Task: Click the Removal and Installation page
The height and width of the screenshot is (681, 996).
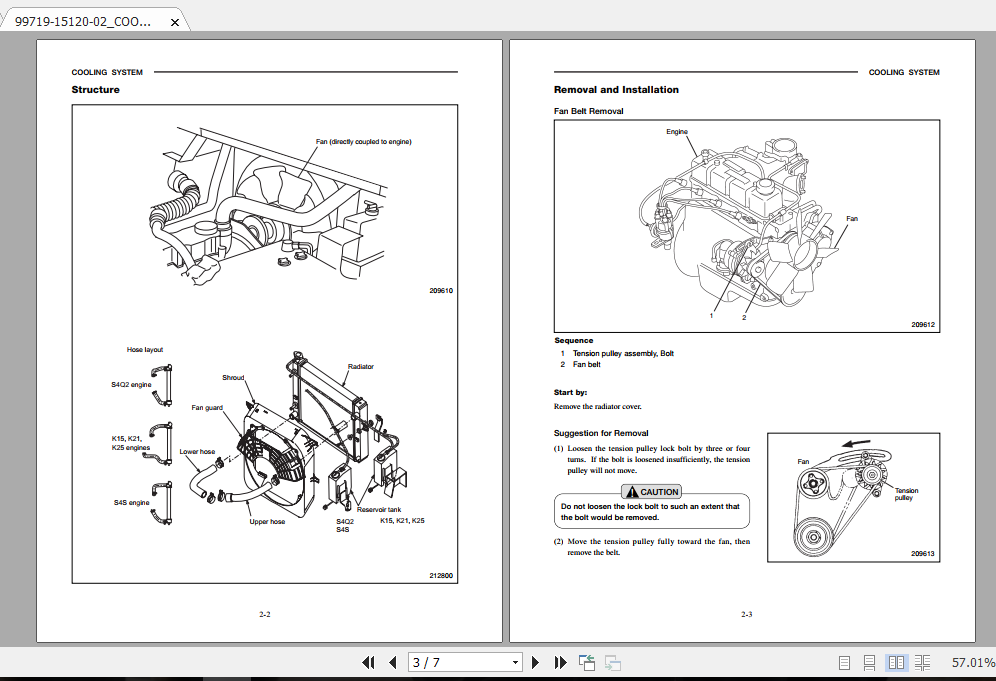Action: point(747,340)
